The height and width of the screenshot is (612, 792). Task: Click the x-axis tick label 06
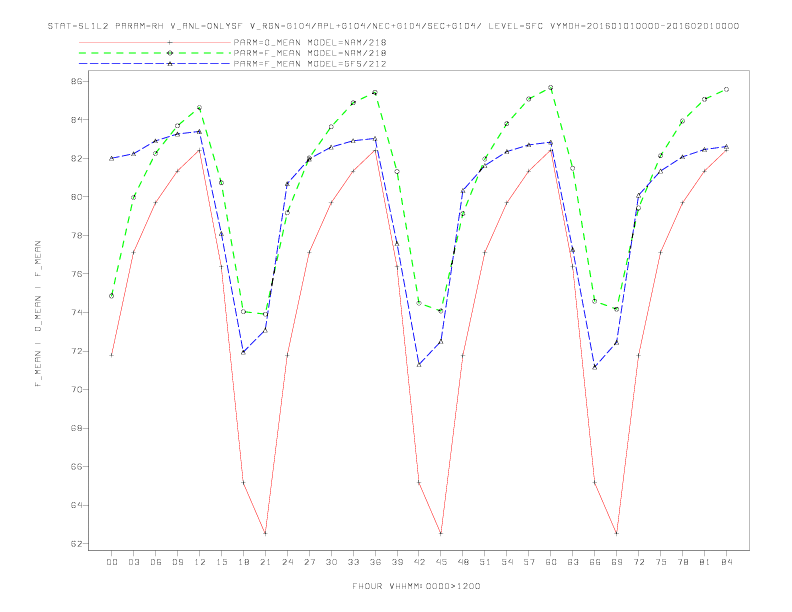point(156,562)
